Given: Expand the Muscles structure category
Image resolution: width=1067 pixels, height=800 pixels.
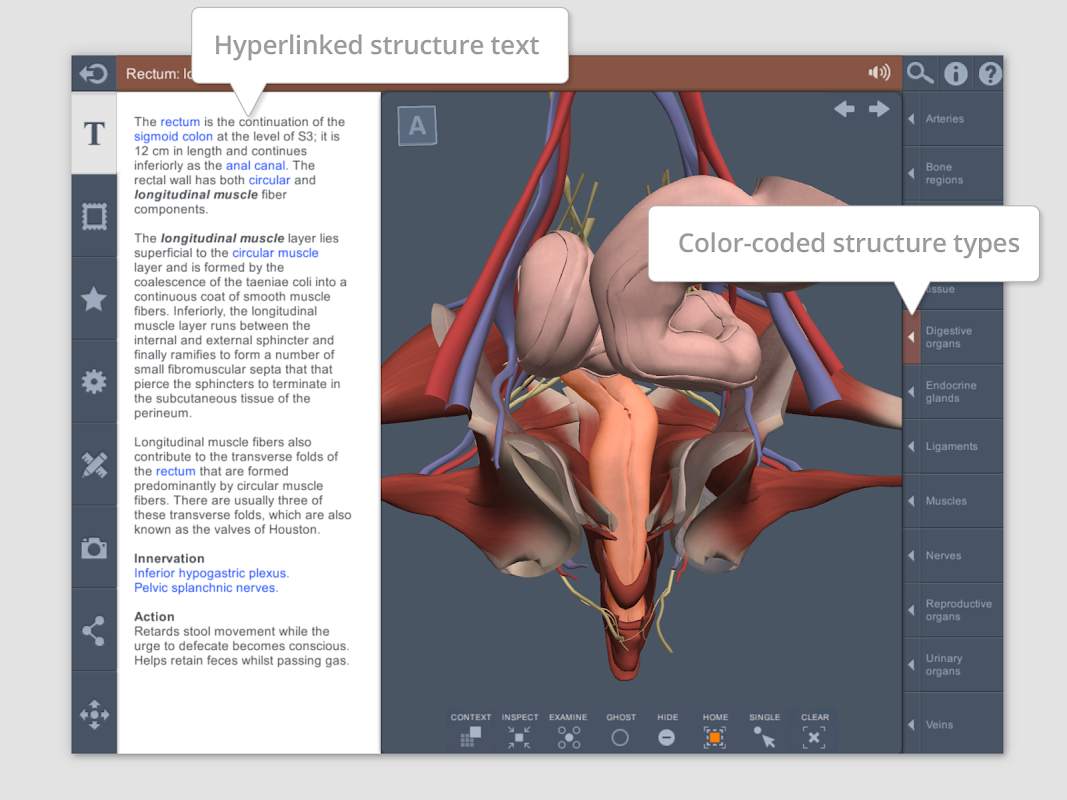Looking at the screenshot, I should pos(952,501).
